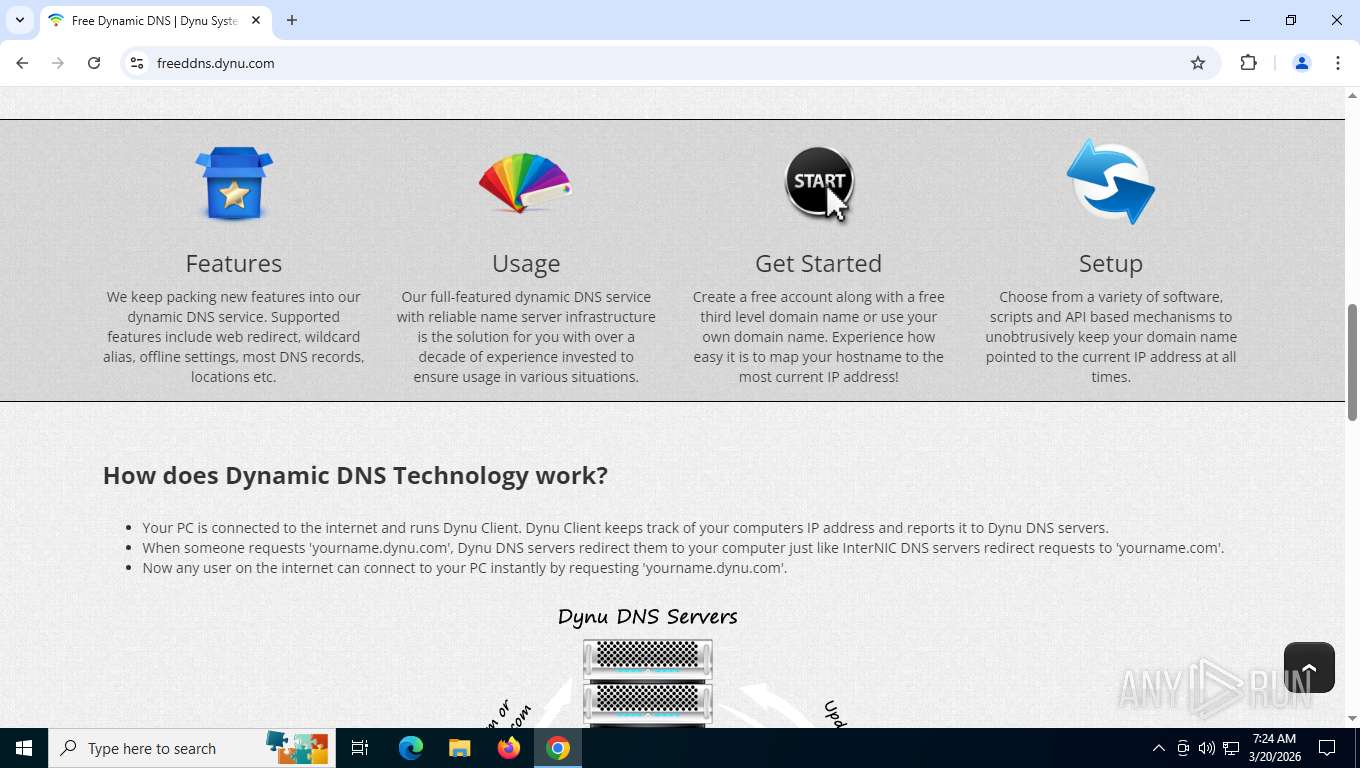Go back to the previous page

click(22, 63)
